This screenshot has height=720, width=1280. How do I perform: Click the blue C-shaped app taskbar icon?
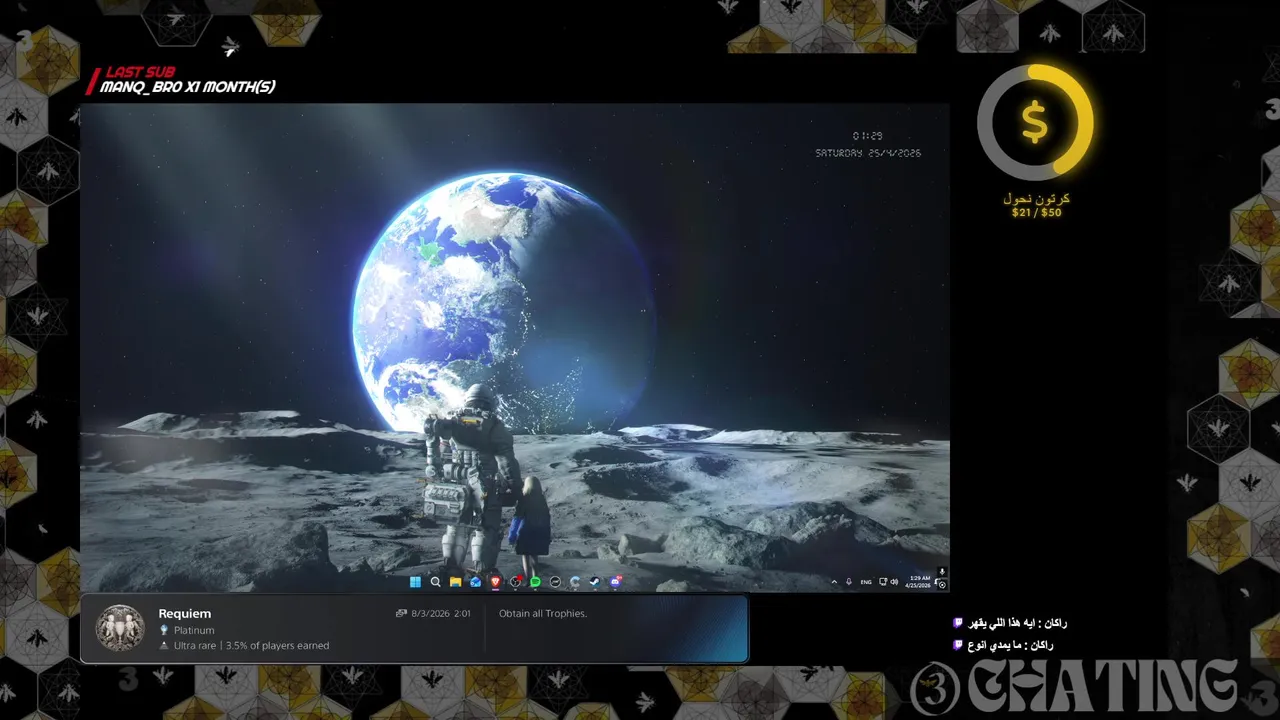575,582
